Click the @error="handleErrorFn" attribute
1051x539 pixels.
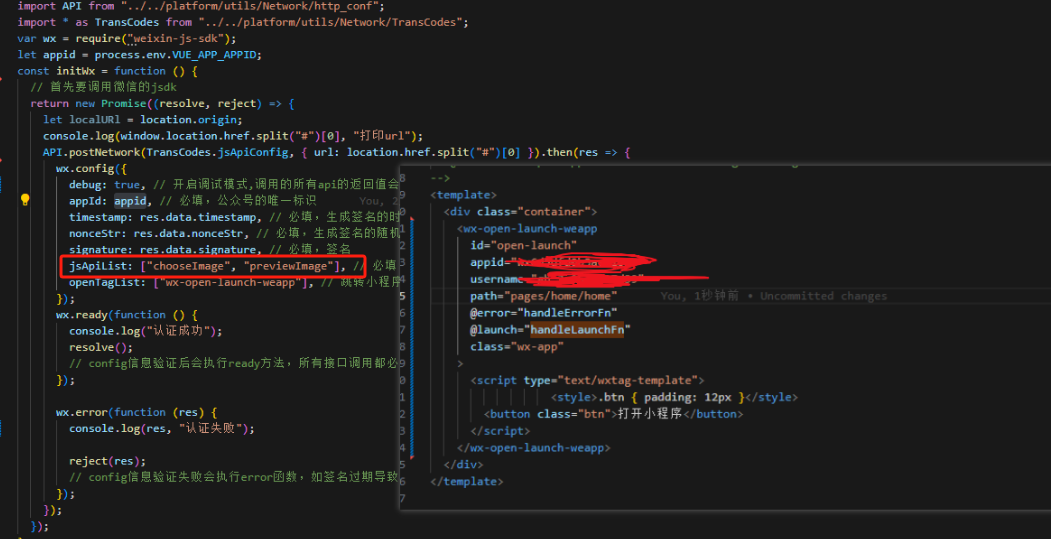(x=544, y=312)
